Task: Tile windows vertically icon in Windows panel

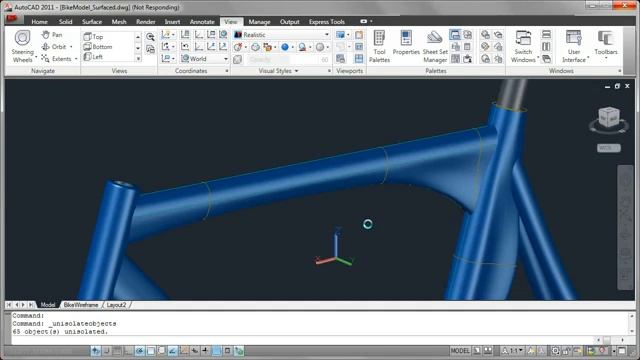Action: point(546,47)
